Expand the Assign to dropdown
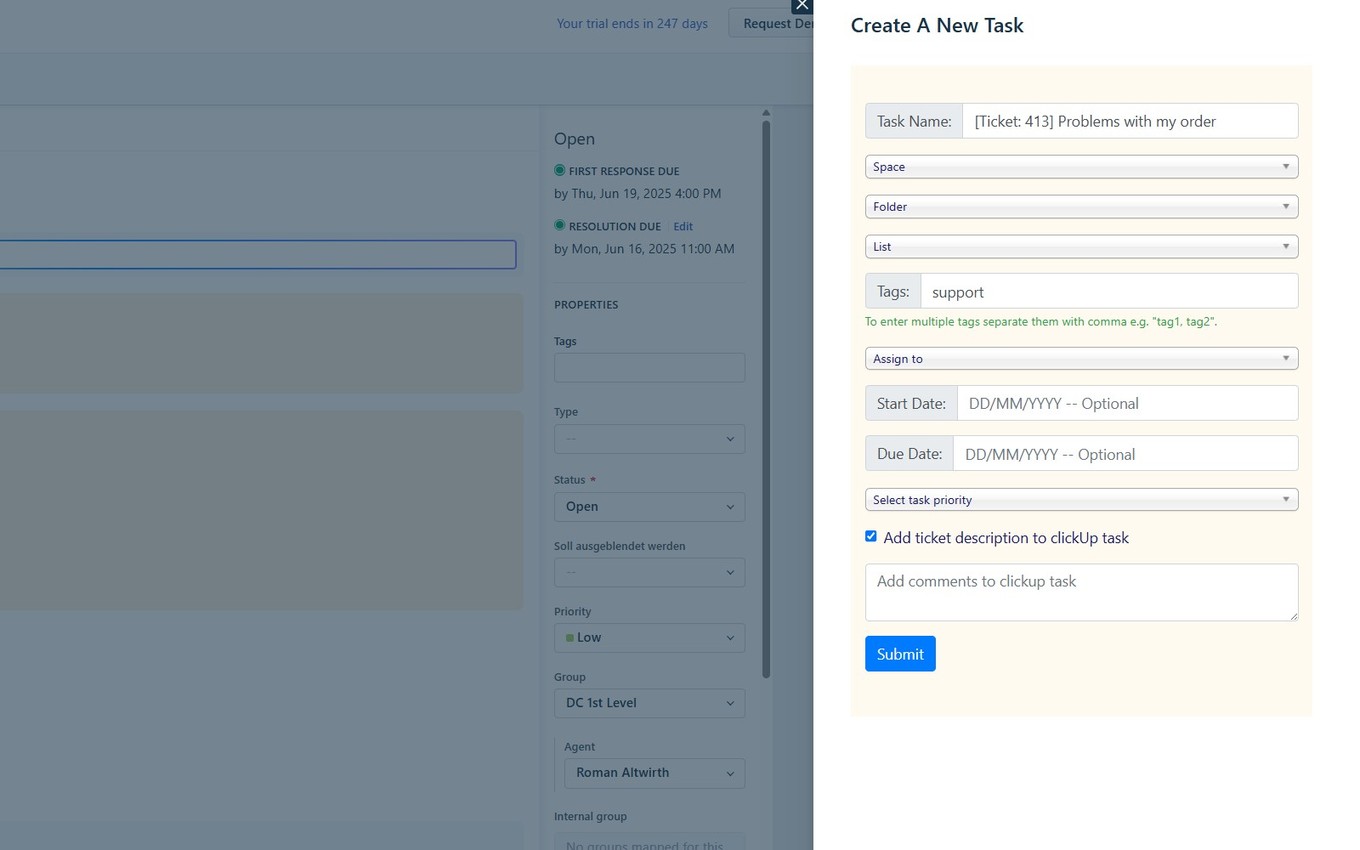 1081,358
